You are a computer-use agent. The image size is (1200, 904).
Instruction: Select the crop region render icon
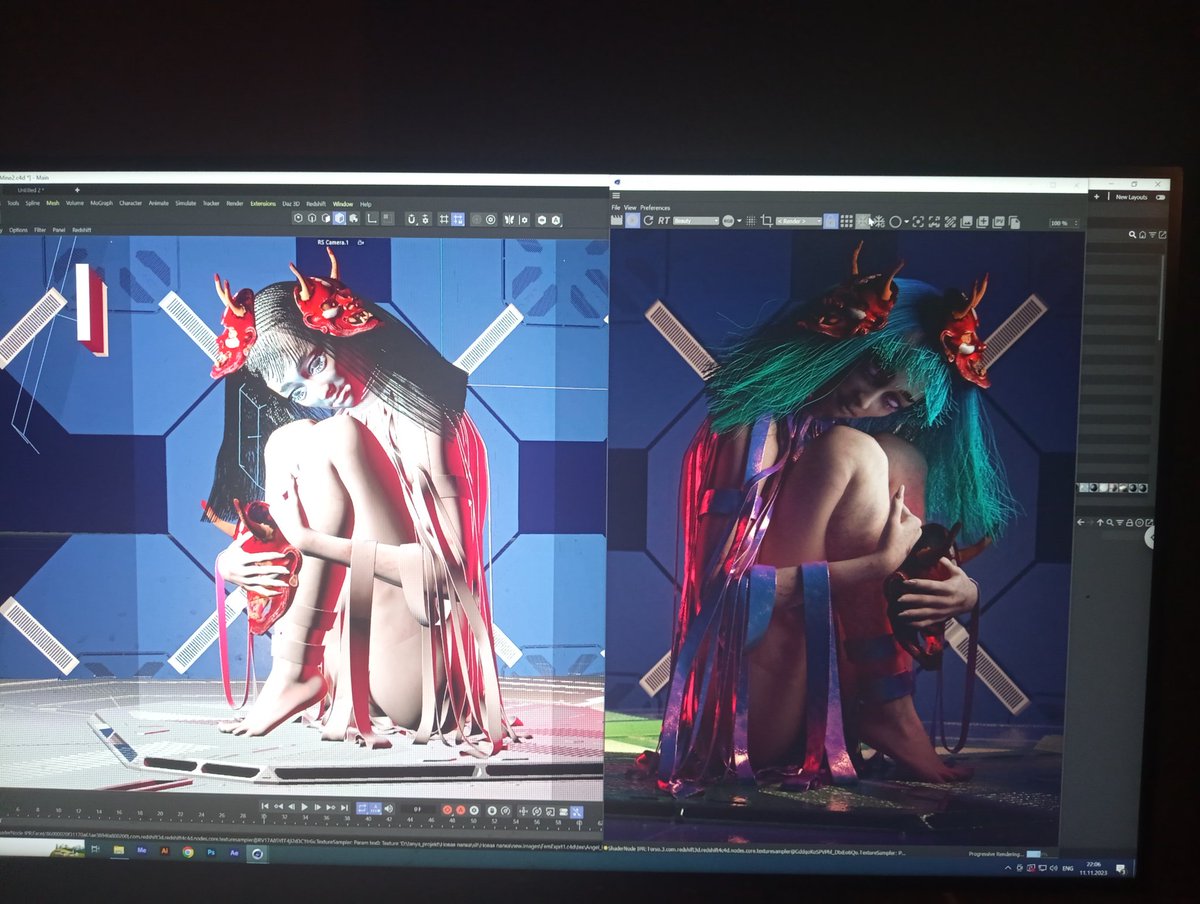(x=766, y=221)
